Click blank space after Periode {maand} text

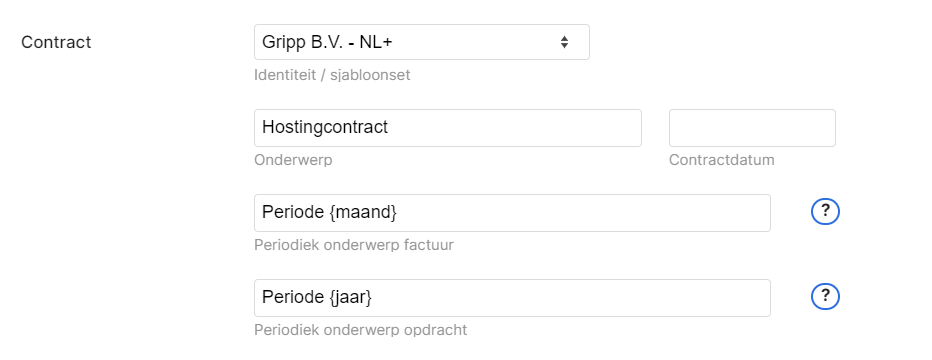[x=582, y=213]
